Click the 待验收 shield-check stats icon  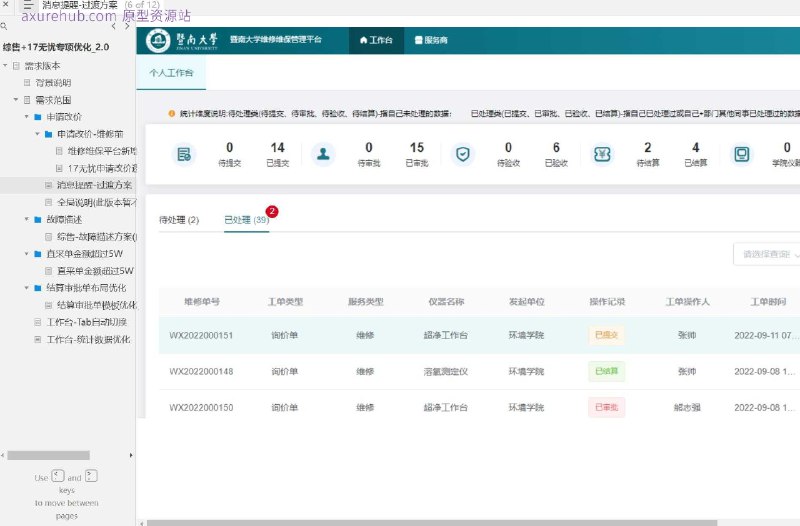click(463, 154)
